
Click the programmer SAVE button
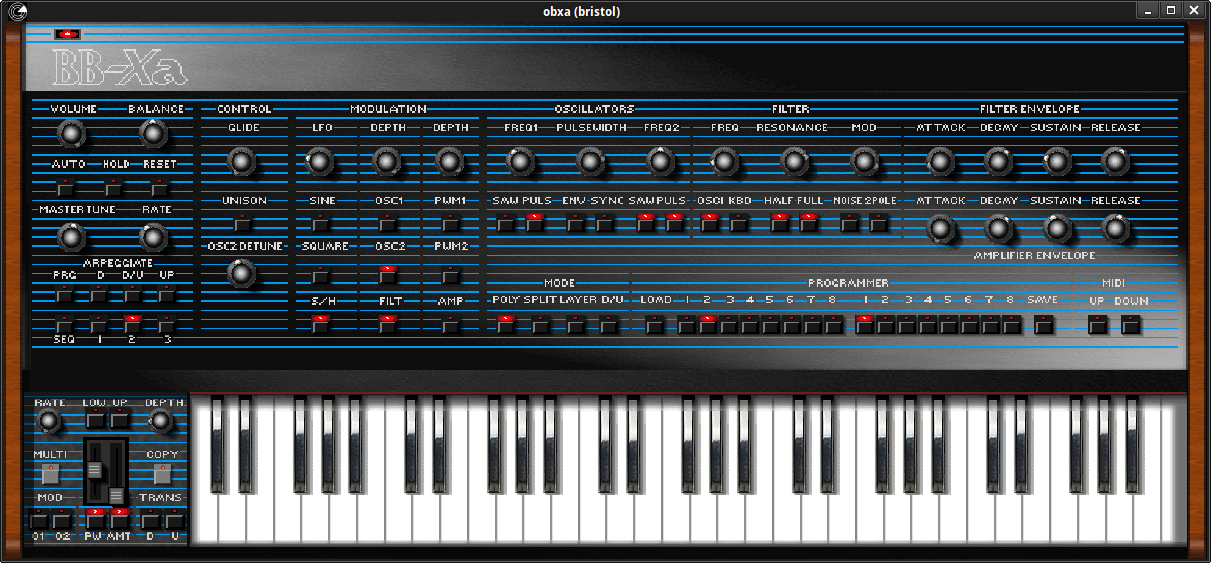[x=1044, y=324]
